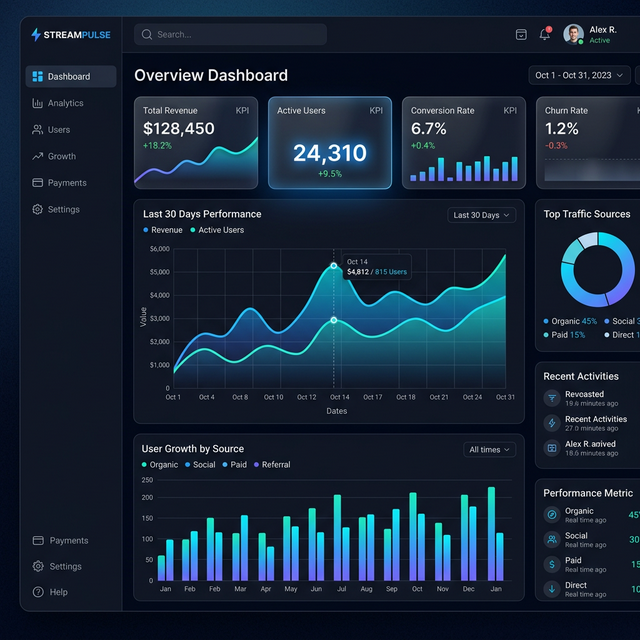Select the Active Users KPI card
This screenshot has width=640, height=640.
point(330,143)
